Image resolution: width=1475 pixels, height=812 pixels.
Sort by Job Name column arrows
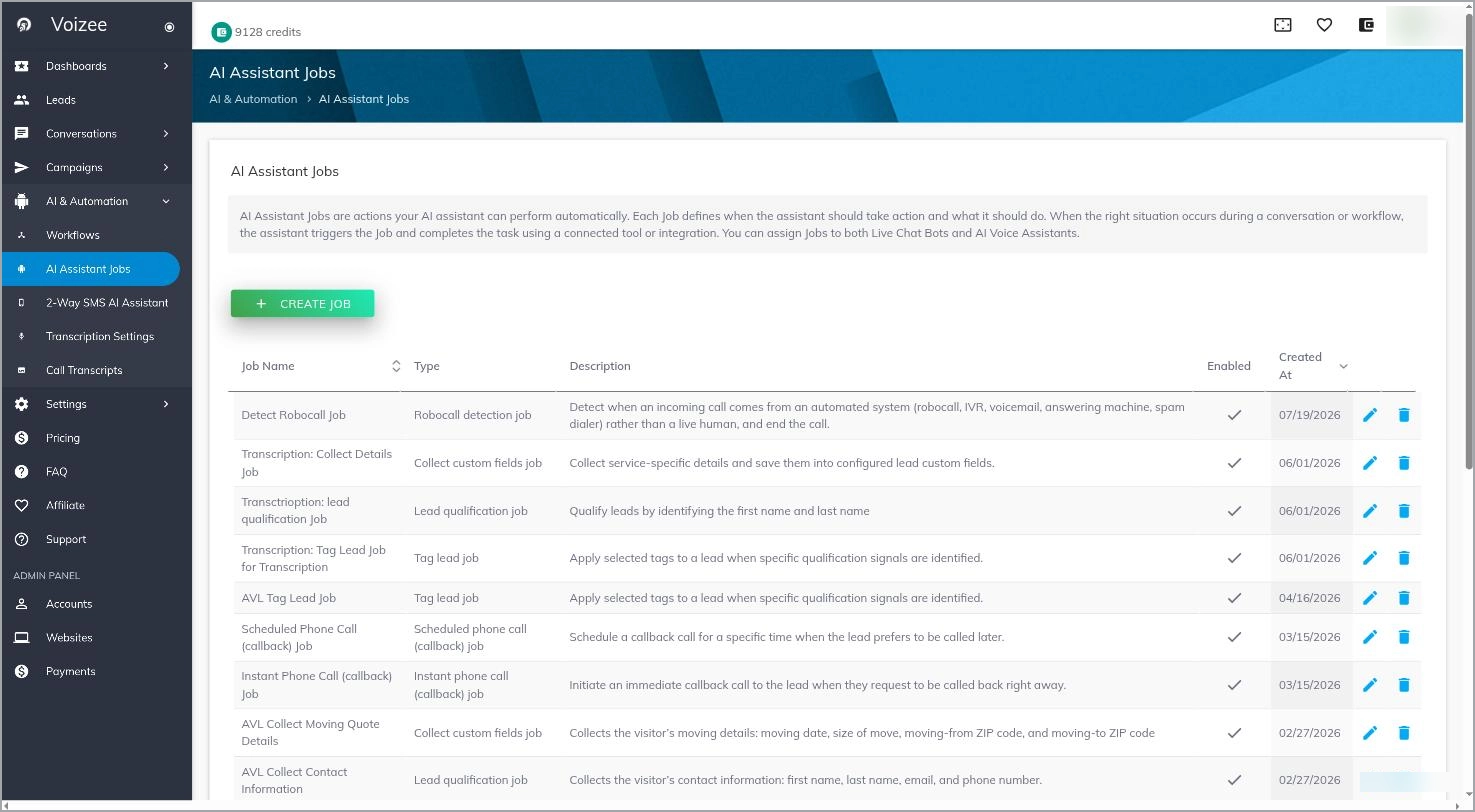point(396,366)
